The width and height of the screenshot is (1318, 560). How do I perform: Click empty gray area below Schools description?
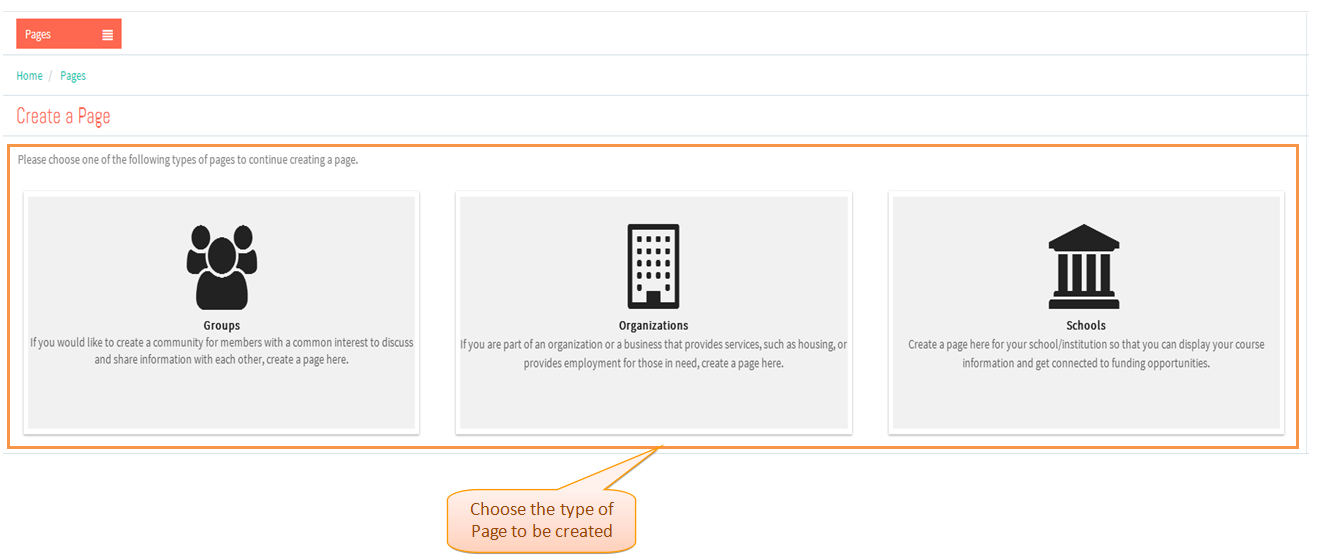pyautogui.click(x=1086, y=402)
